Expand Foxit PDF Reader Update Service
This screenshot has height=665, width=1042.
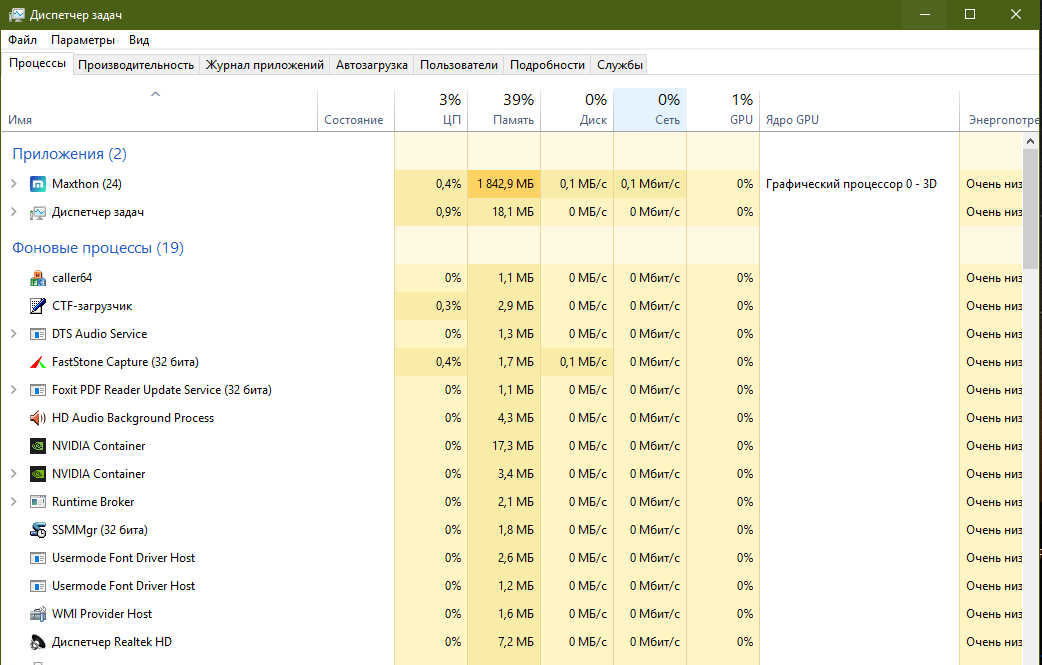tap(14, 390)
